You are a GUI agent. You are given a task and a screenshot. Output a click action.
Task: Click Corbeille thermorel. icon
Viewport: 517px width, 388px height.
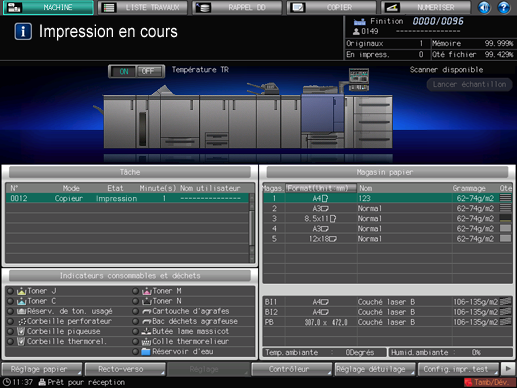(x=21, y=341)
